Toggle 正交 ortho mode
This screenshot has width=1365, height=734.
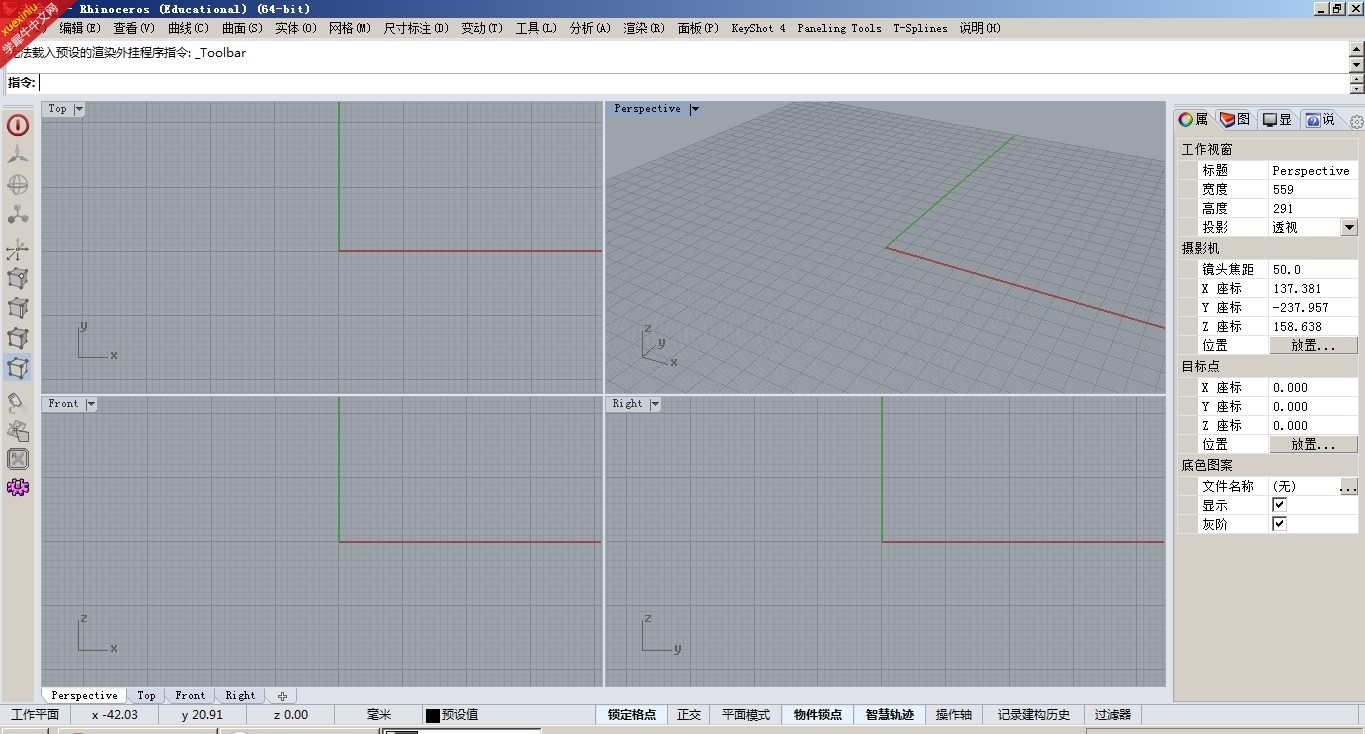coord(689,715)
